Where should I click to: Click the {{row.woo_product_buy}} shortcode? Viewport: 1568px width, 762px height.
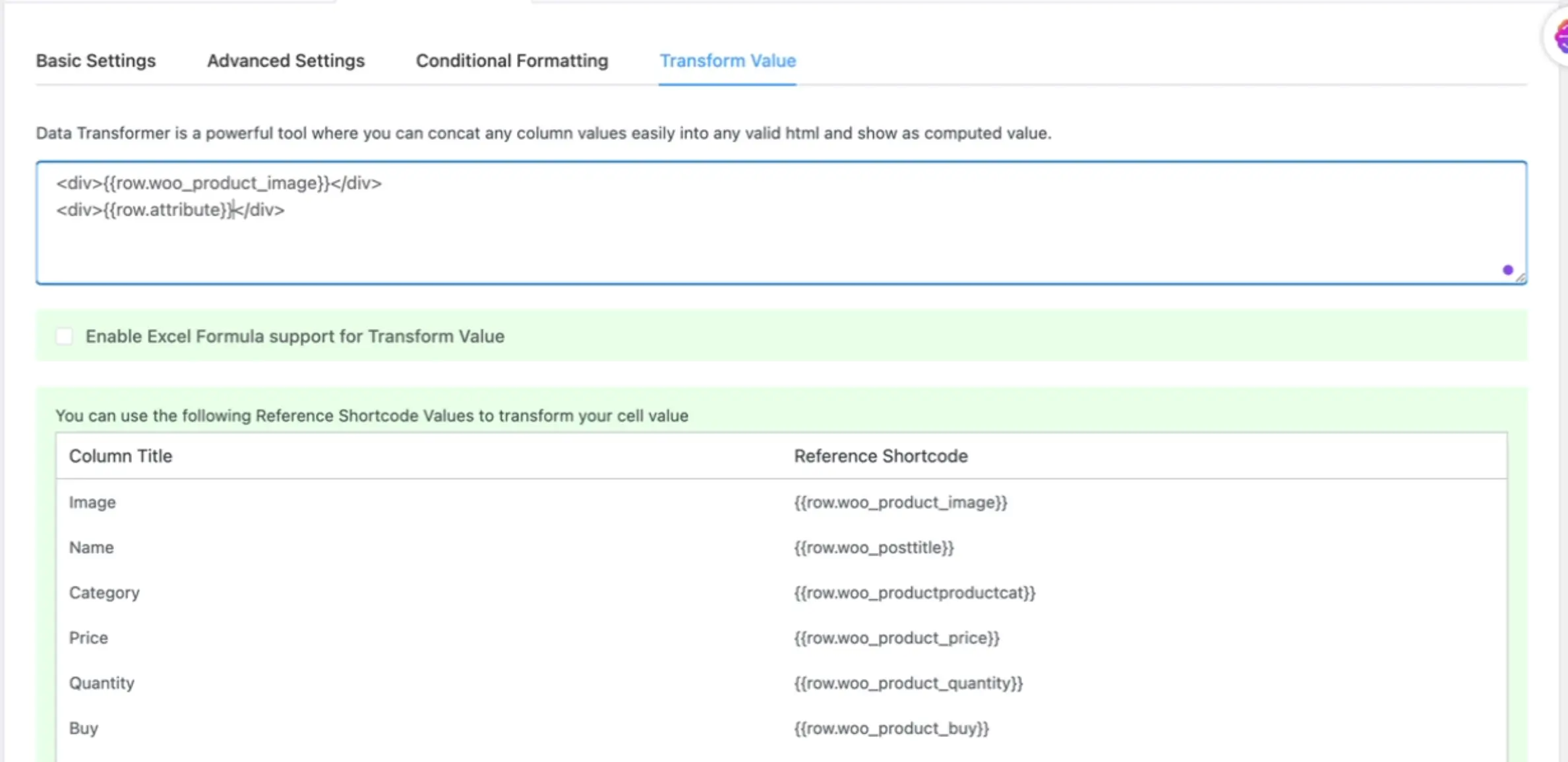(x=891, y=728)
